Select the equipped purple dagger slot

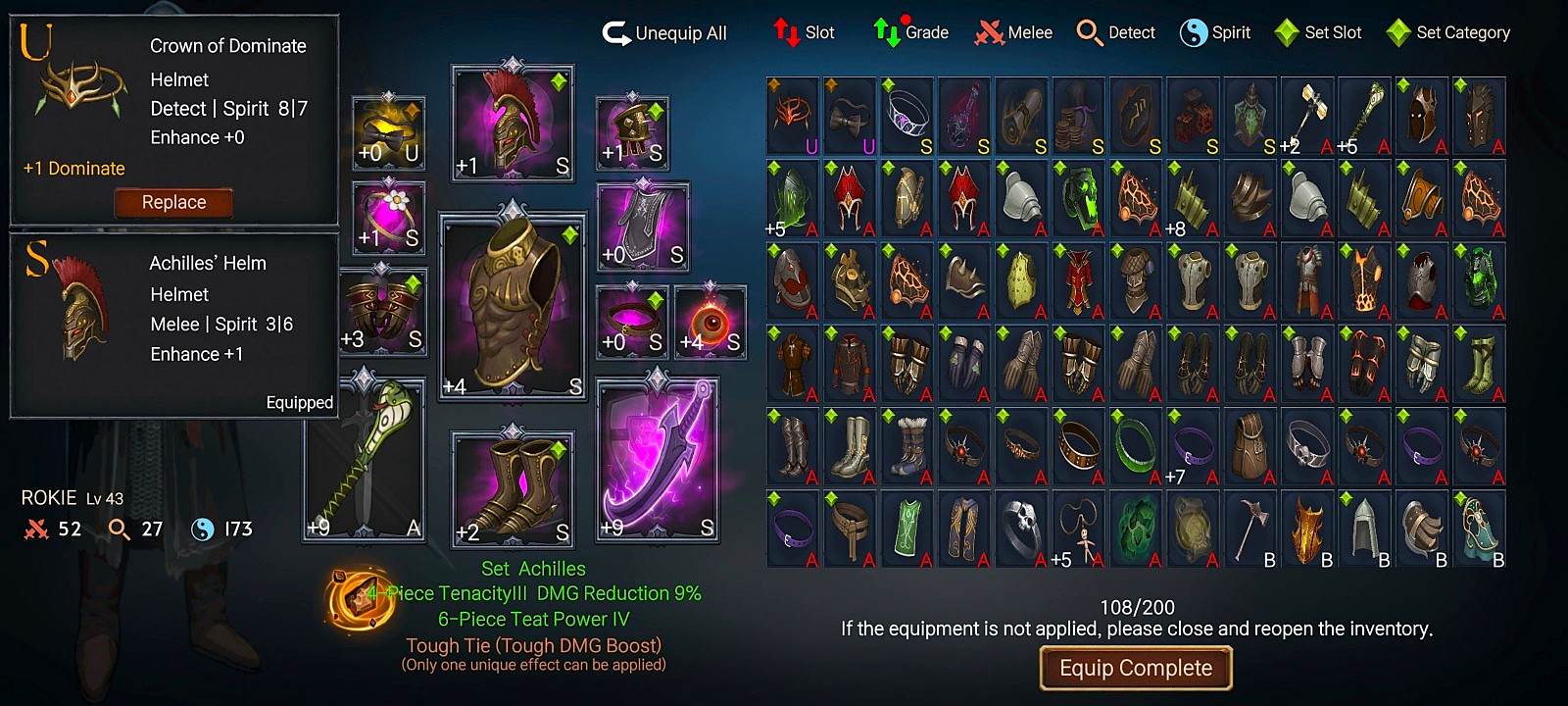click(x=658, y=461)
